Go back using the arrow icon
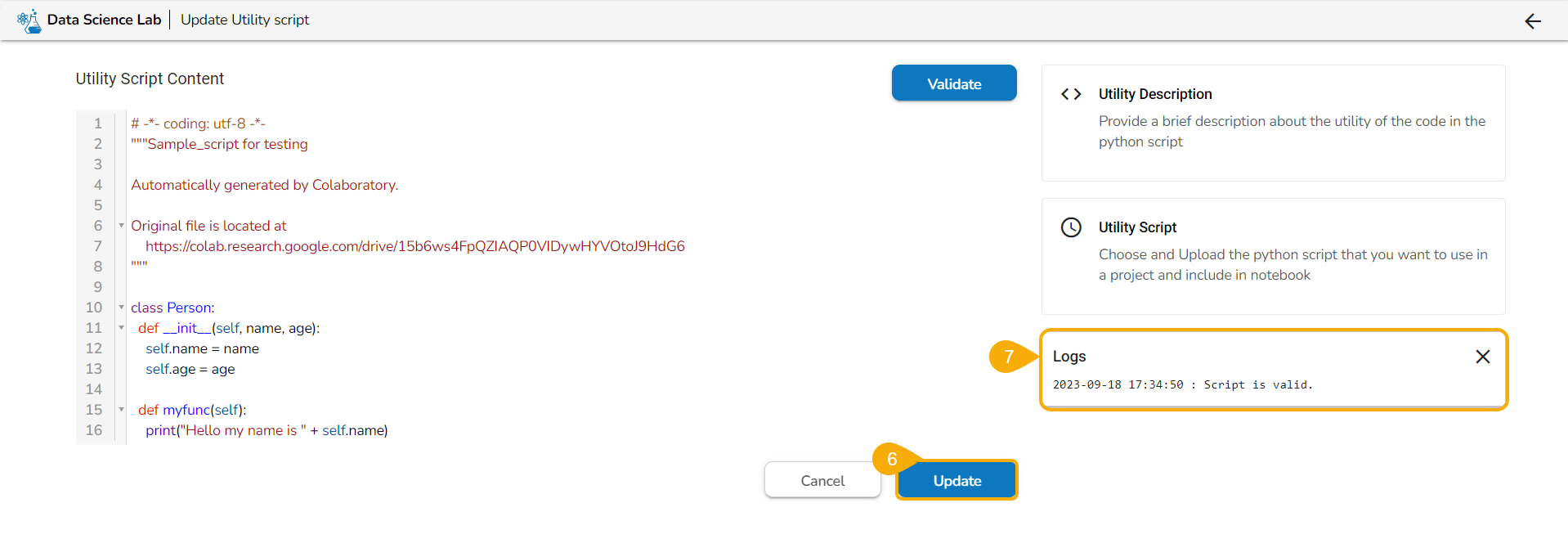 point(1532,21)
